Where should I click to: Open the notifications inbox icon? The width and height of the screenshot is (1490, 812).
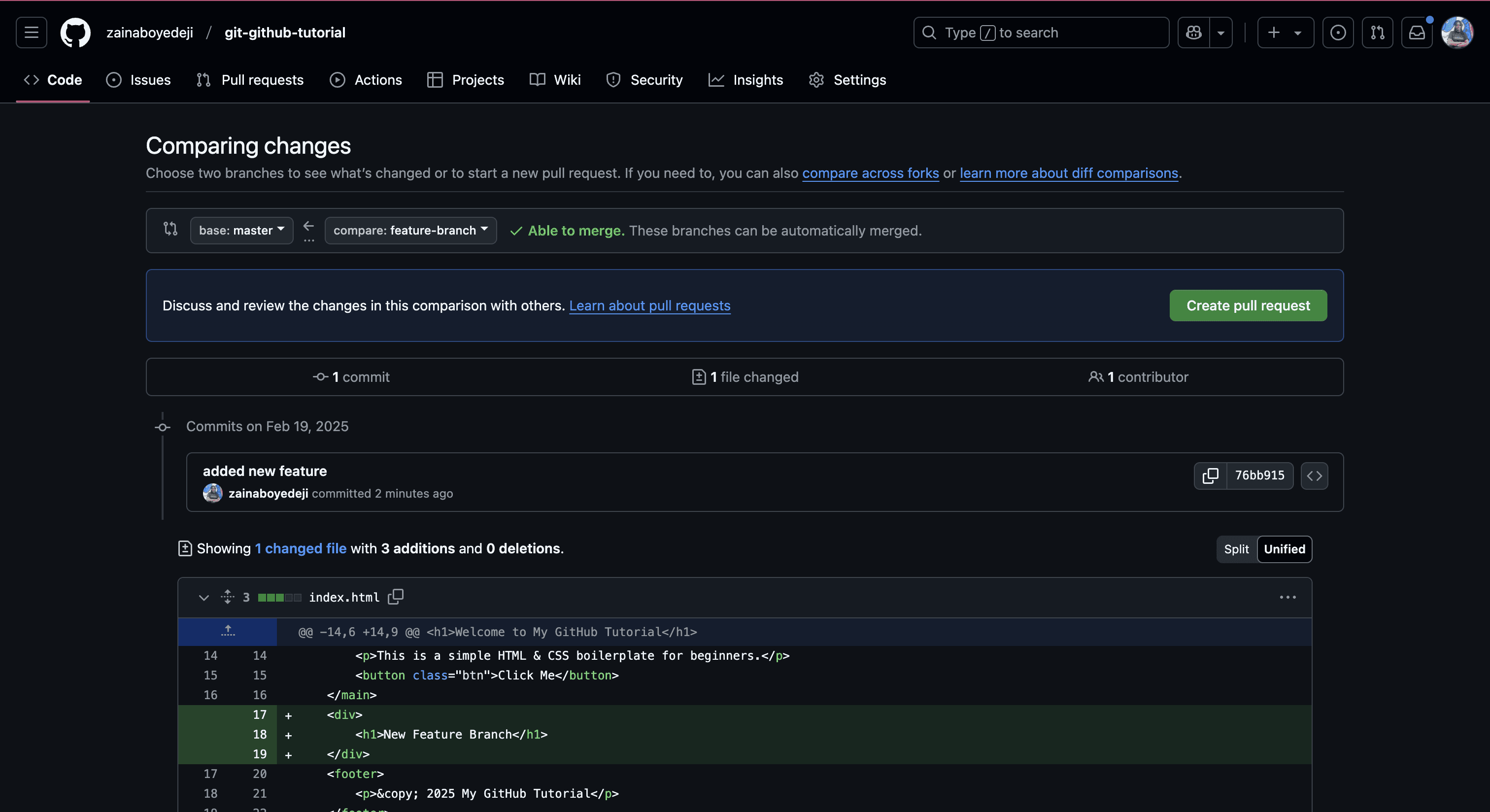(1417, 33)
